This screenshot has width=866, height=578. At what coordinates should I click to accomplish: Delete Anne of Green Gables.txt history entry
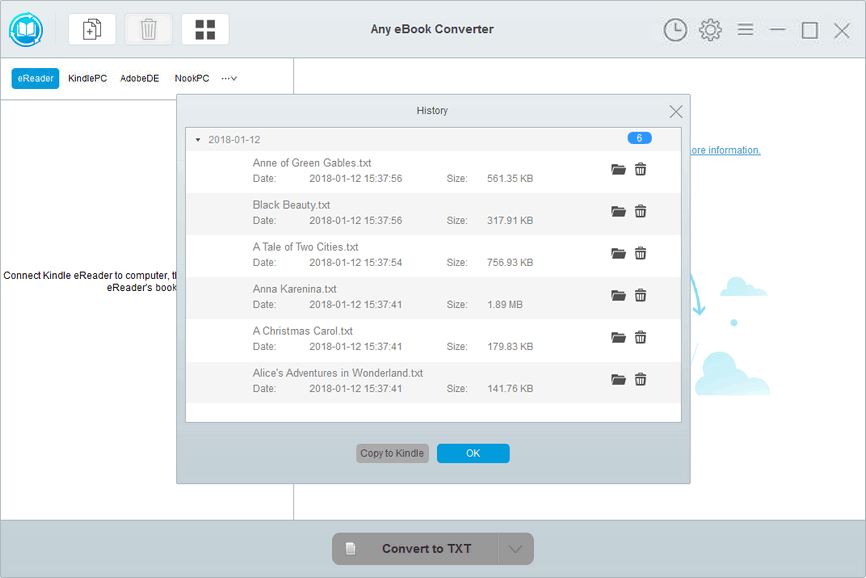point(640,169)
